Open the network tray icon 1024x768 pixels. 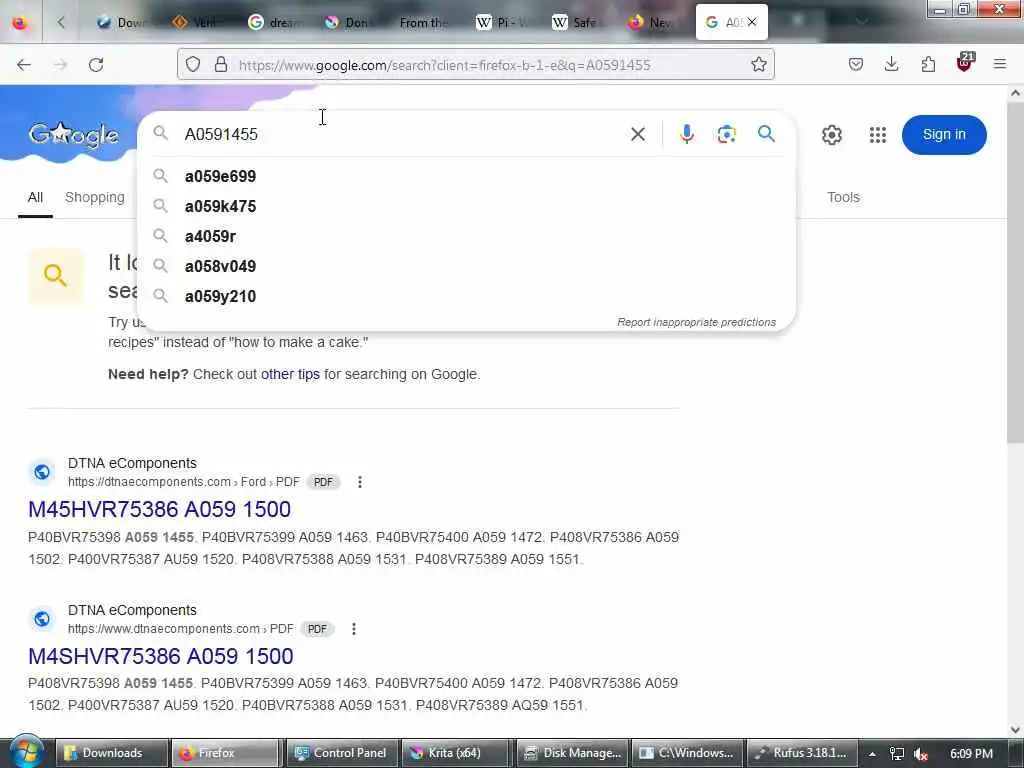pos(897,754)
